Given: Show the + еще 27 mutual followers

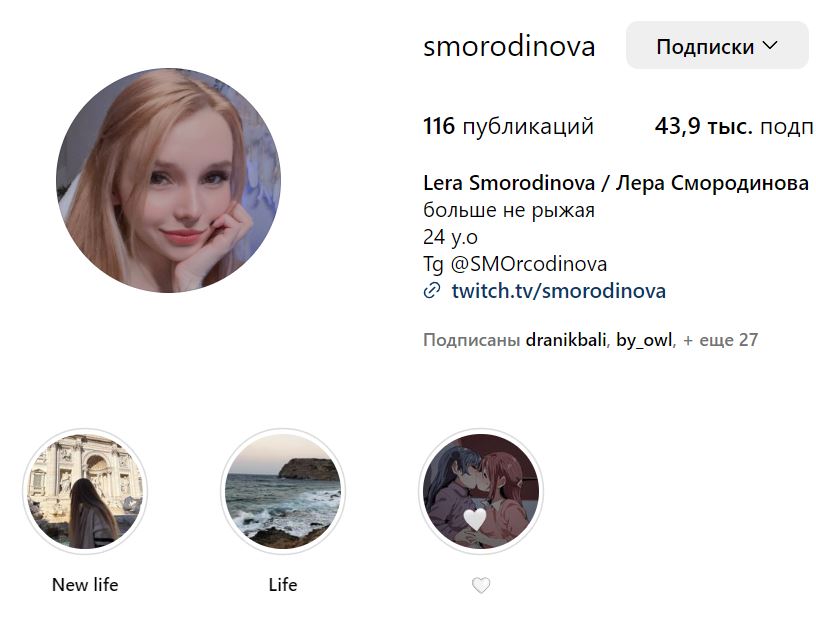Looking at the screenshot, I should click(x=721, y=340).
